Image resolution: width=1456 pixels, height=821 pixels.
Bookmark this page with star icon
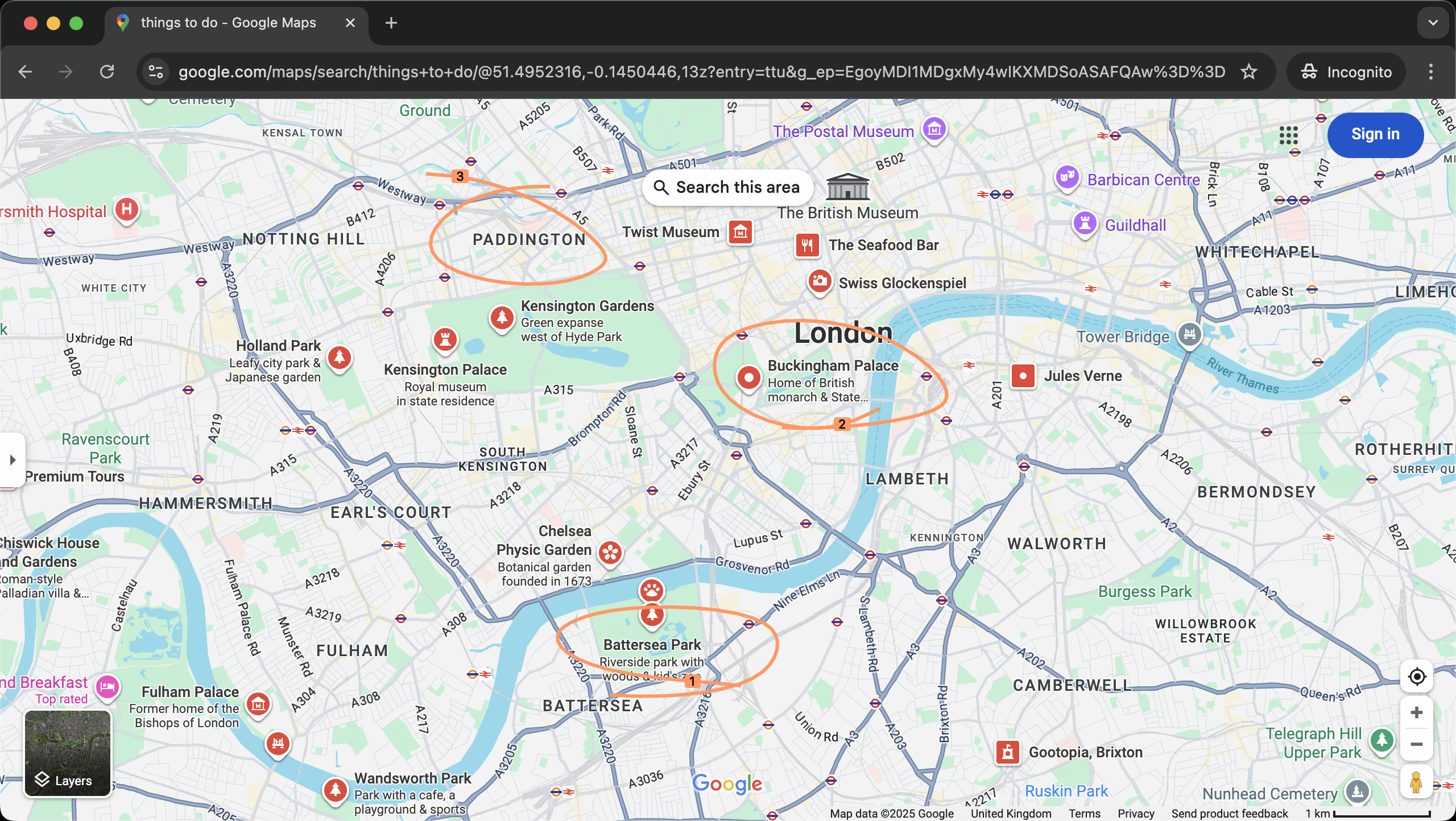(1249, 72)
